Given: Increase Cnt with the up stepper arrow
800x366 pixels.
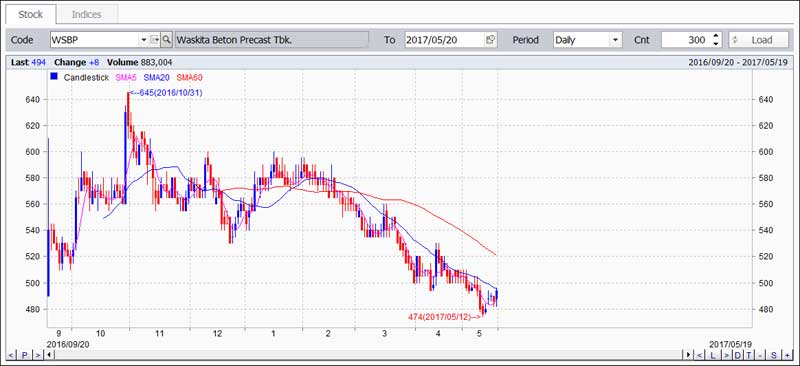Looking at the screenshot, I should coord(716,36).
